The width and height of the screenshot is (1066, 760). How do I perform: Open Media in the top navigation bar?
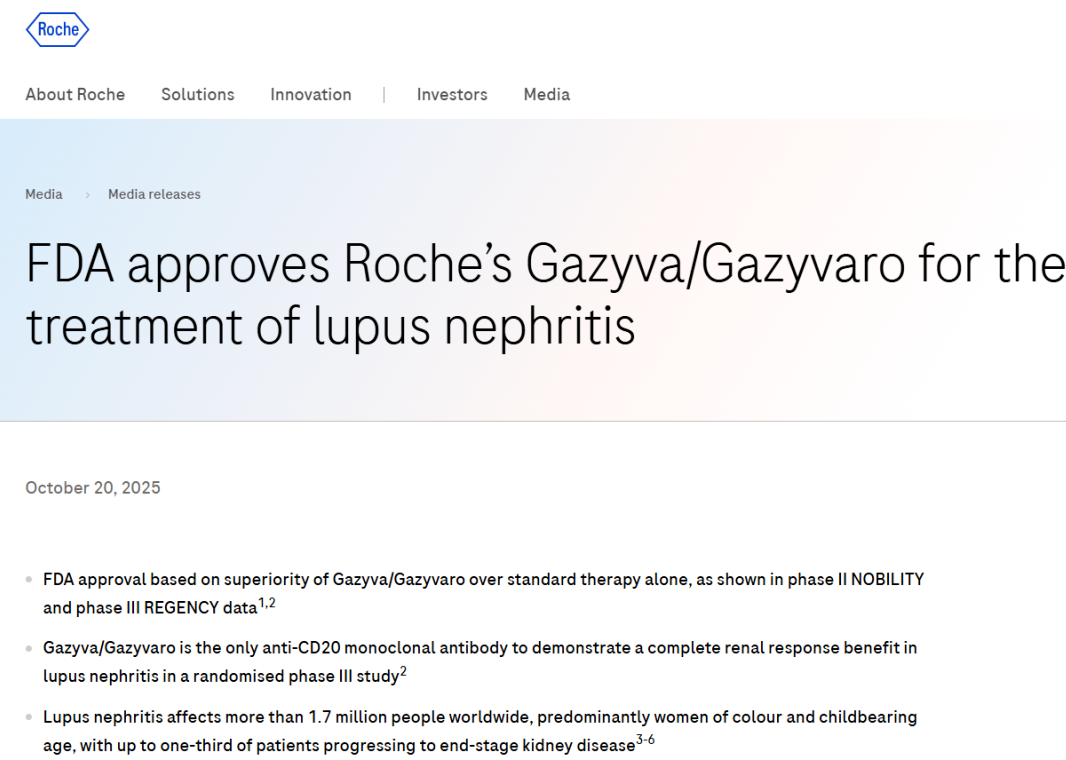click(546, 95)
